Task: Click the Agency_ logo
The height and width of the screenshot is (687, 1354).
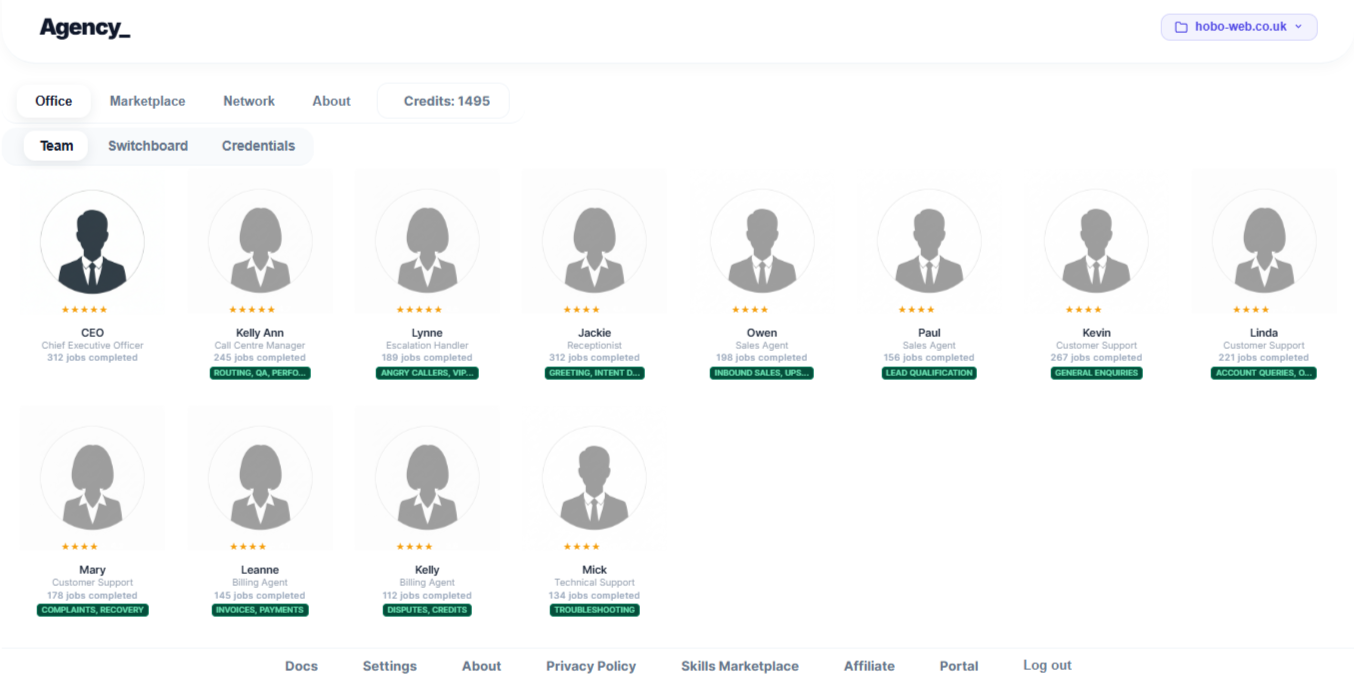Action: [x=85, y=28]
